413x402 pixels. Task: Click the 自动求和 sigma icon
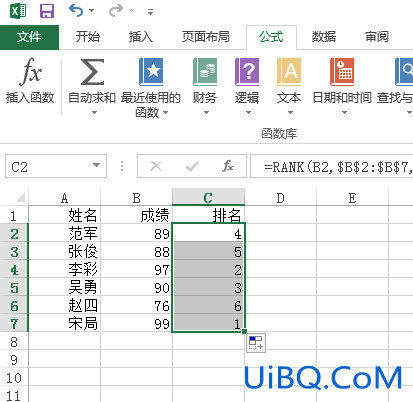click(x=92, y=71)
